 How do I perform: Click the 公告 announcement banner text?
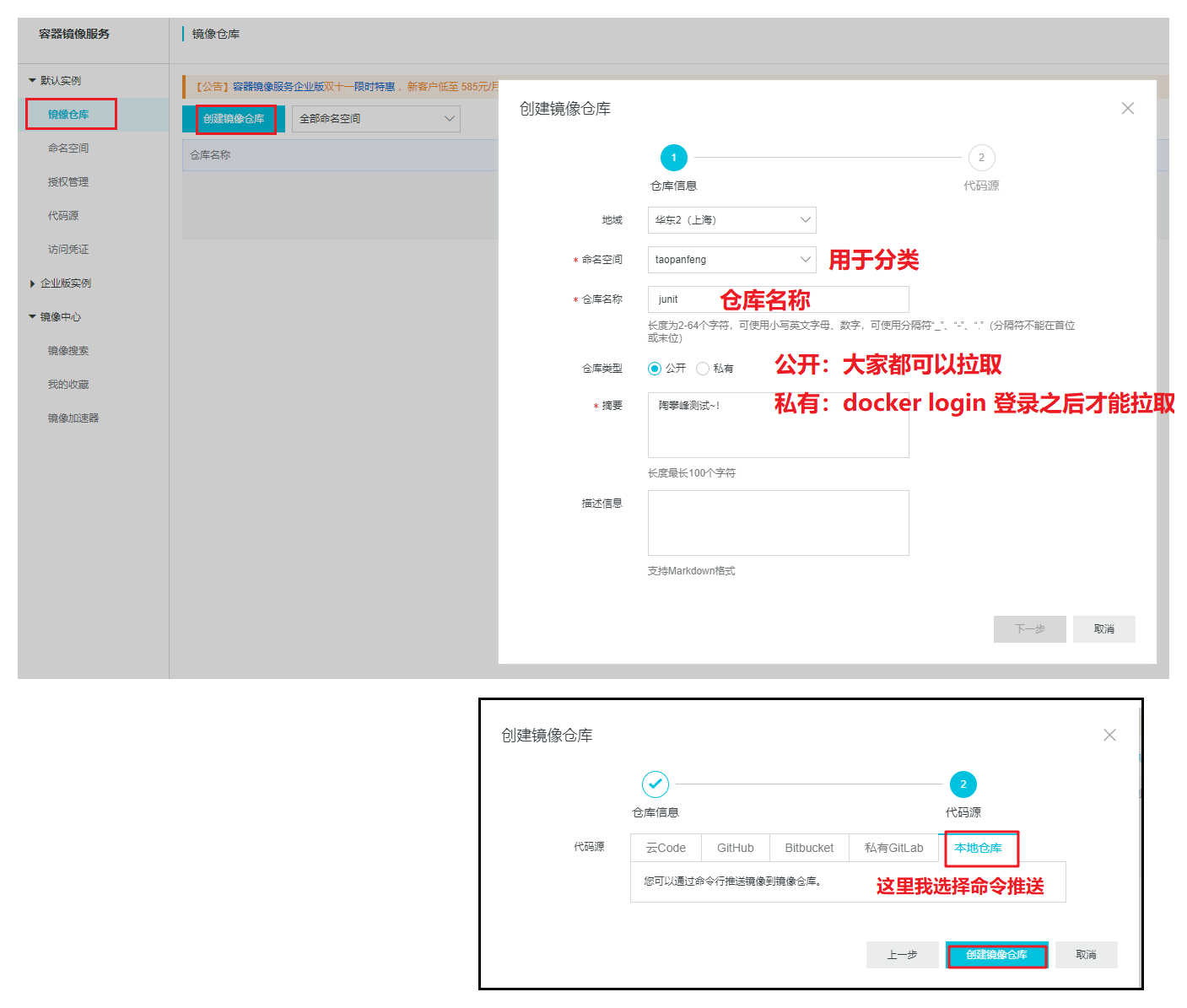(346, 87)
